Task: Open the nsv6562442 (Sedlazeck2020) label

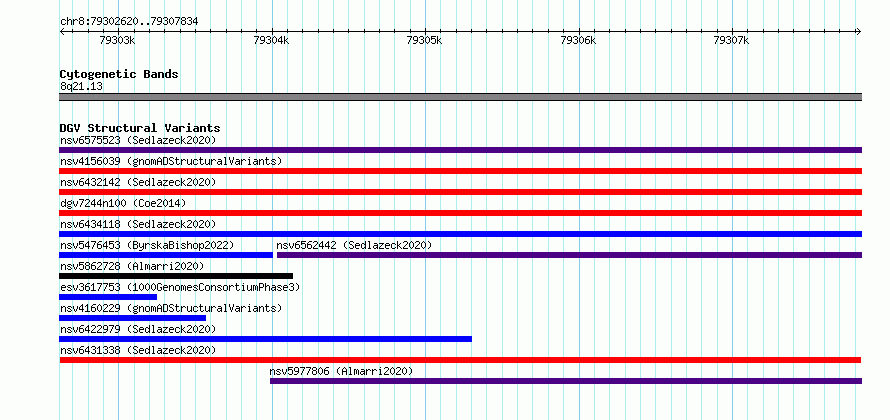Action: coord(354,245)
